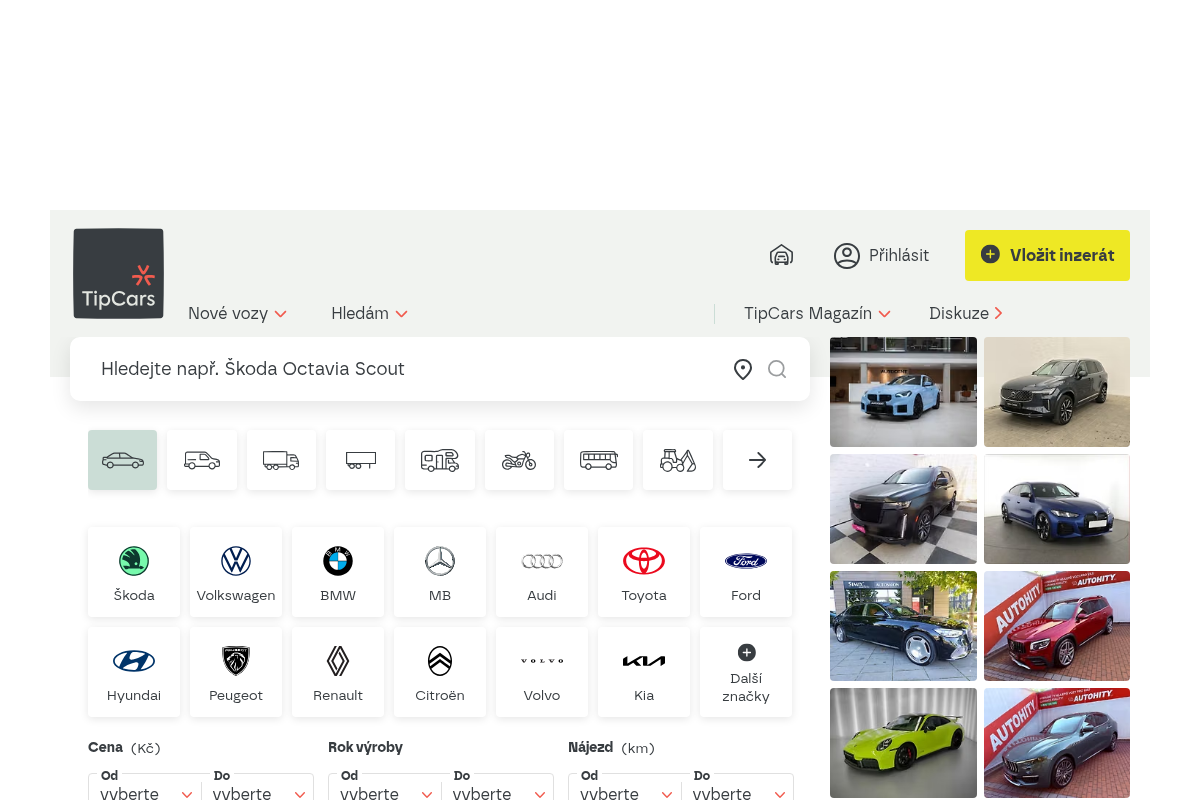The width and height of the screenshot is (1200, 800).
Task: Open the Cena Od dropdown
Action: (145, 787)
